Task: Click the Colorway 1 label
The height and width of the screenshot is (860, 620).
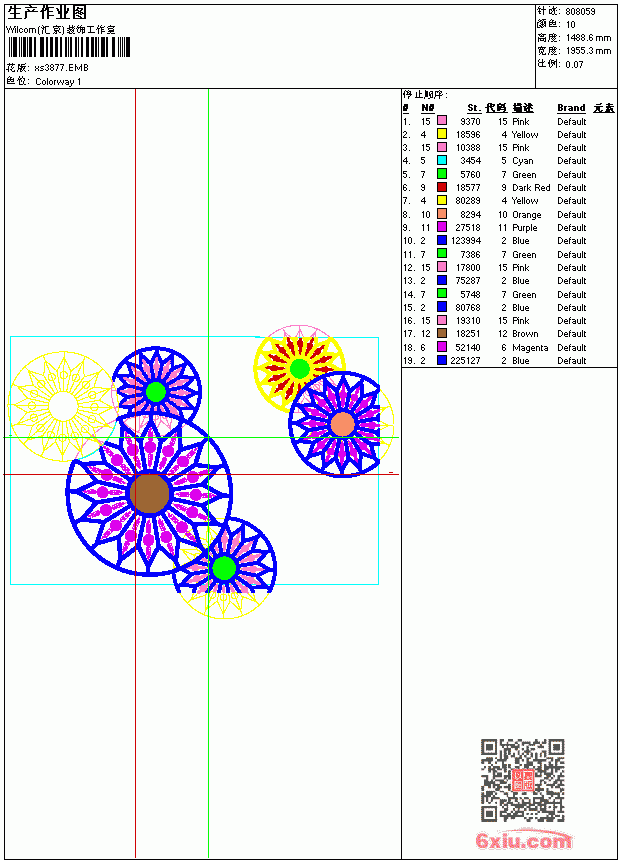Action: pos(58,82)
